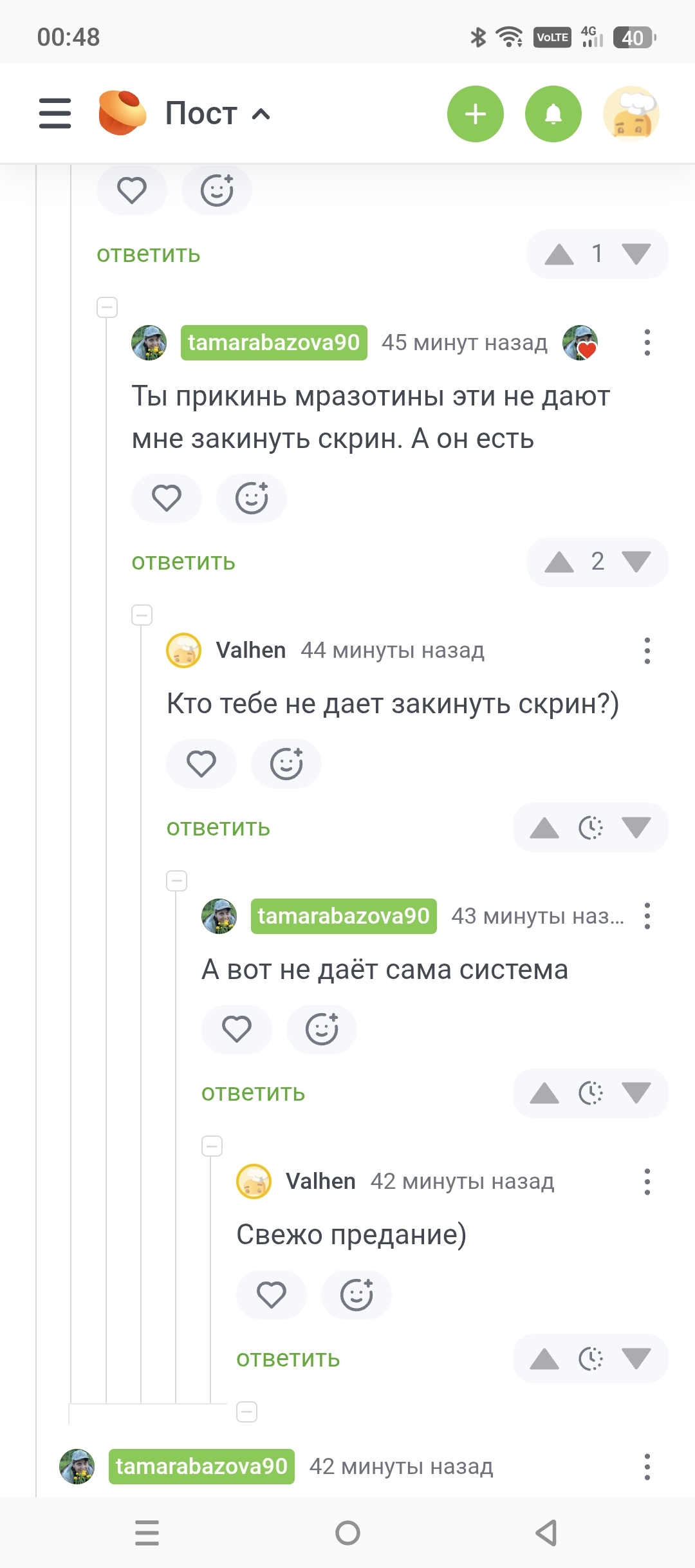The height and width of the screenshot is (1568, 695).
Task: Open options menu for 'Свежо предание' comment
Action: (647, 1182)
